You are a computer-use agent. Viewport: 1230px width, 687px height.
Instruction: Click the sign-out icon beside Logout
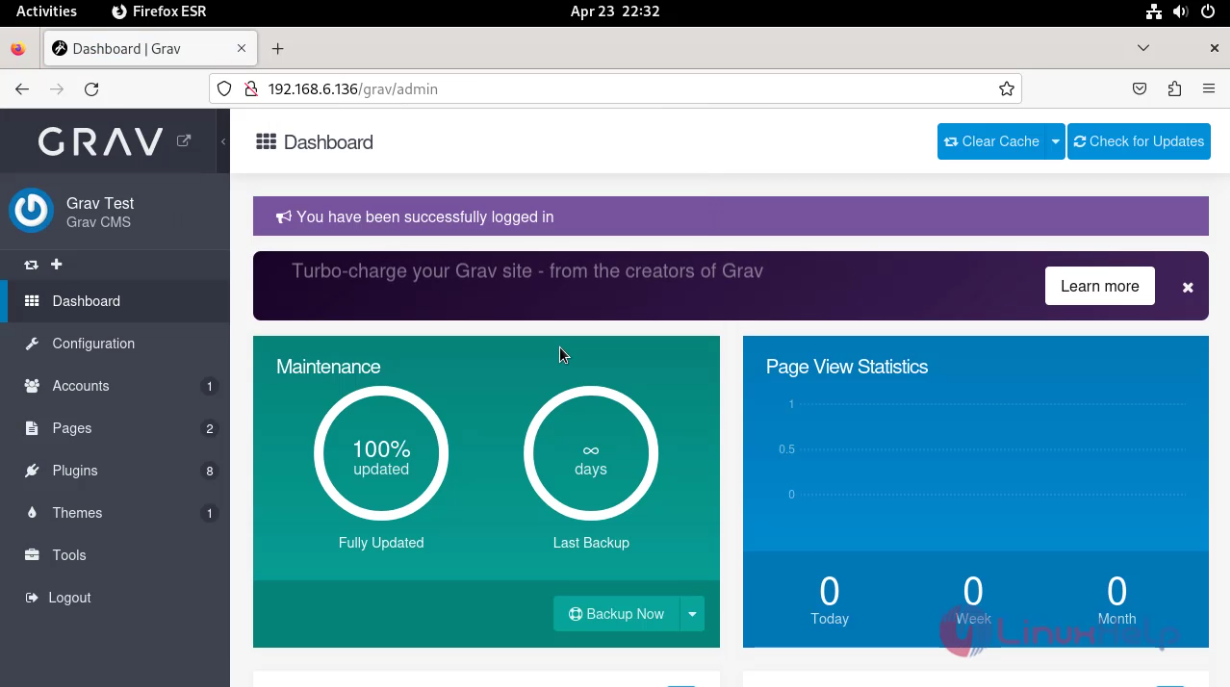point(31,597)
